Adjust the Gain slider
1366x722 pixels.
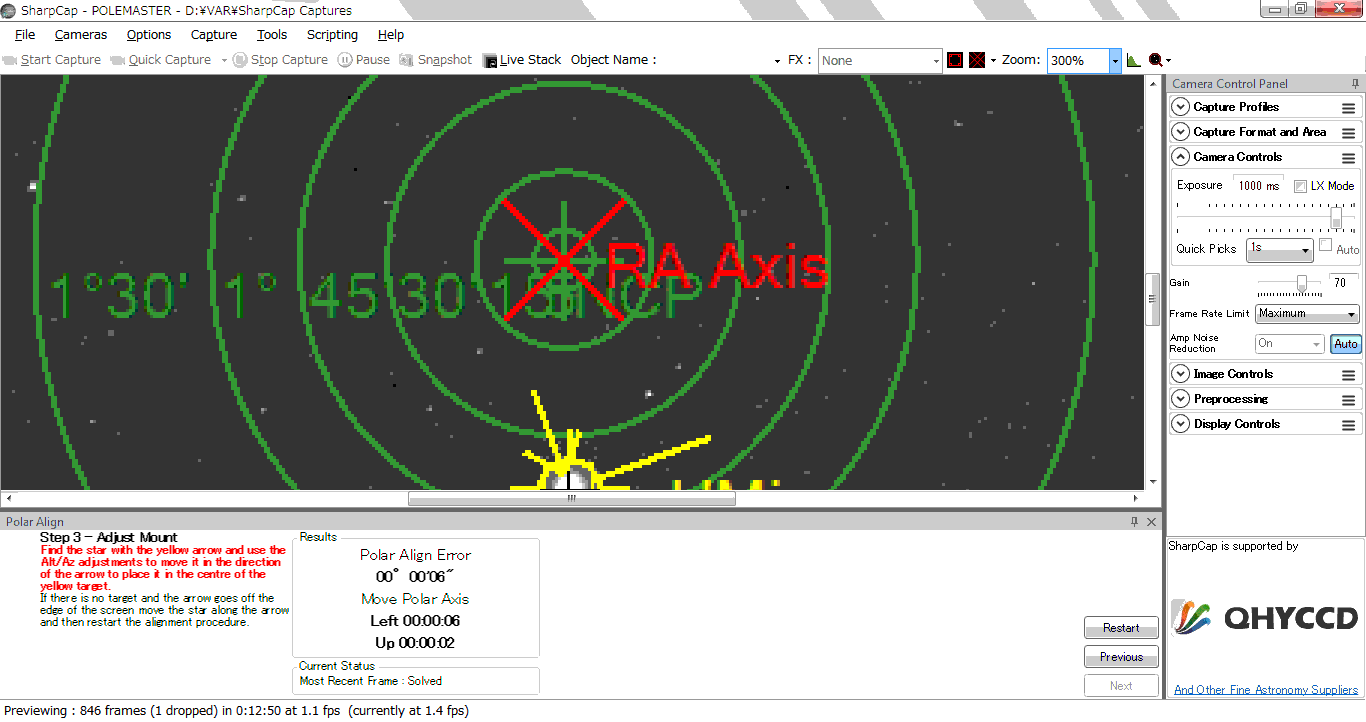tap(1302, 284)
